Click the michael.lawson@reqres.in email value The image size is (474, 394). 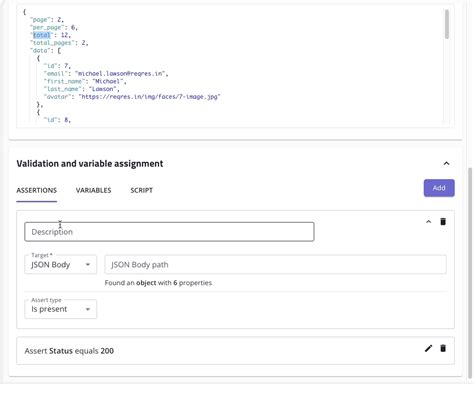[x=121, y=73]
